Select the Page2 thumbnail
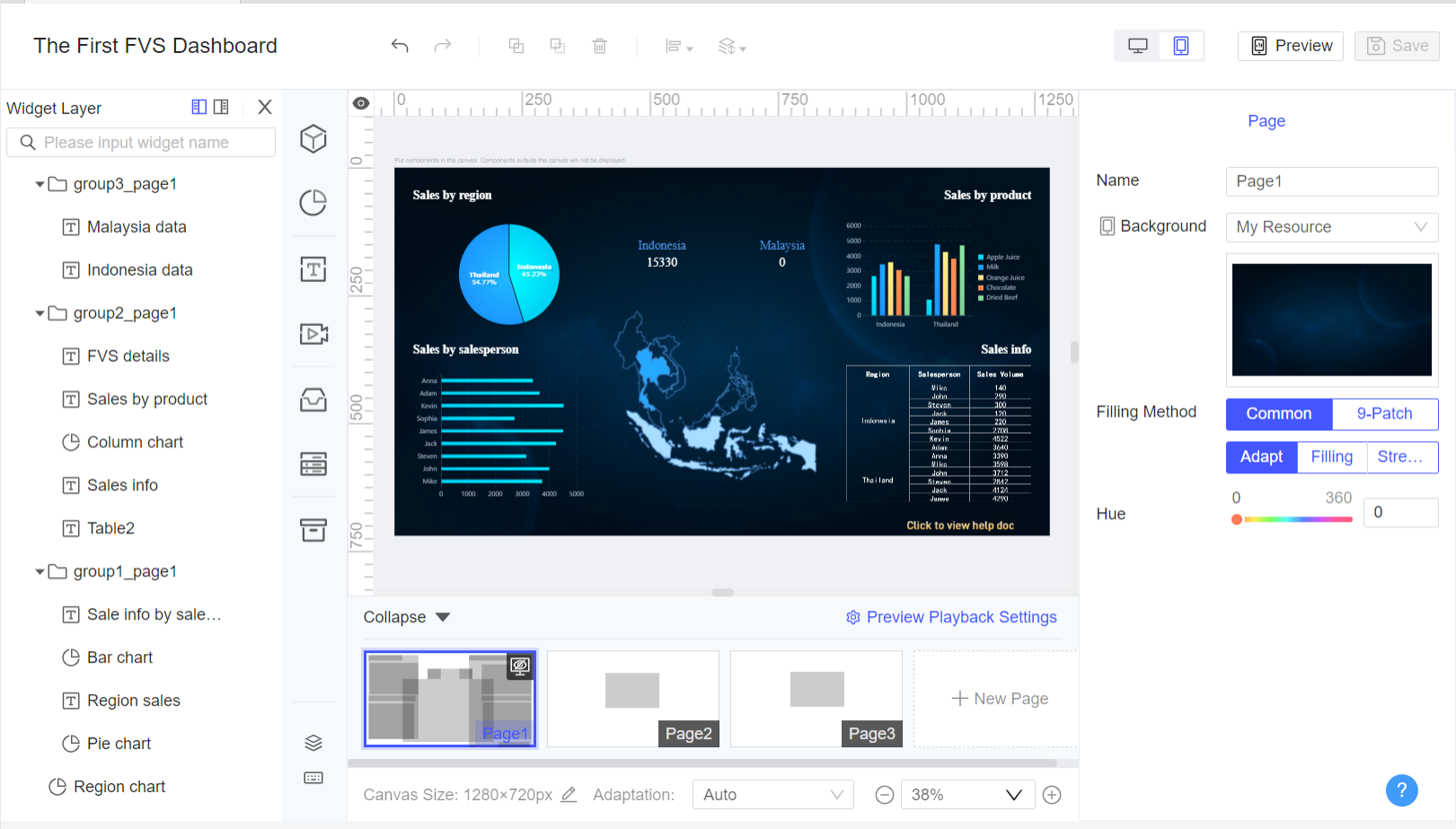The width and height of the screenshot is (1456, 829). click(632, 699)
